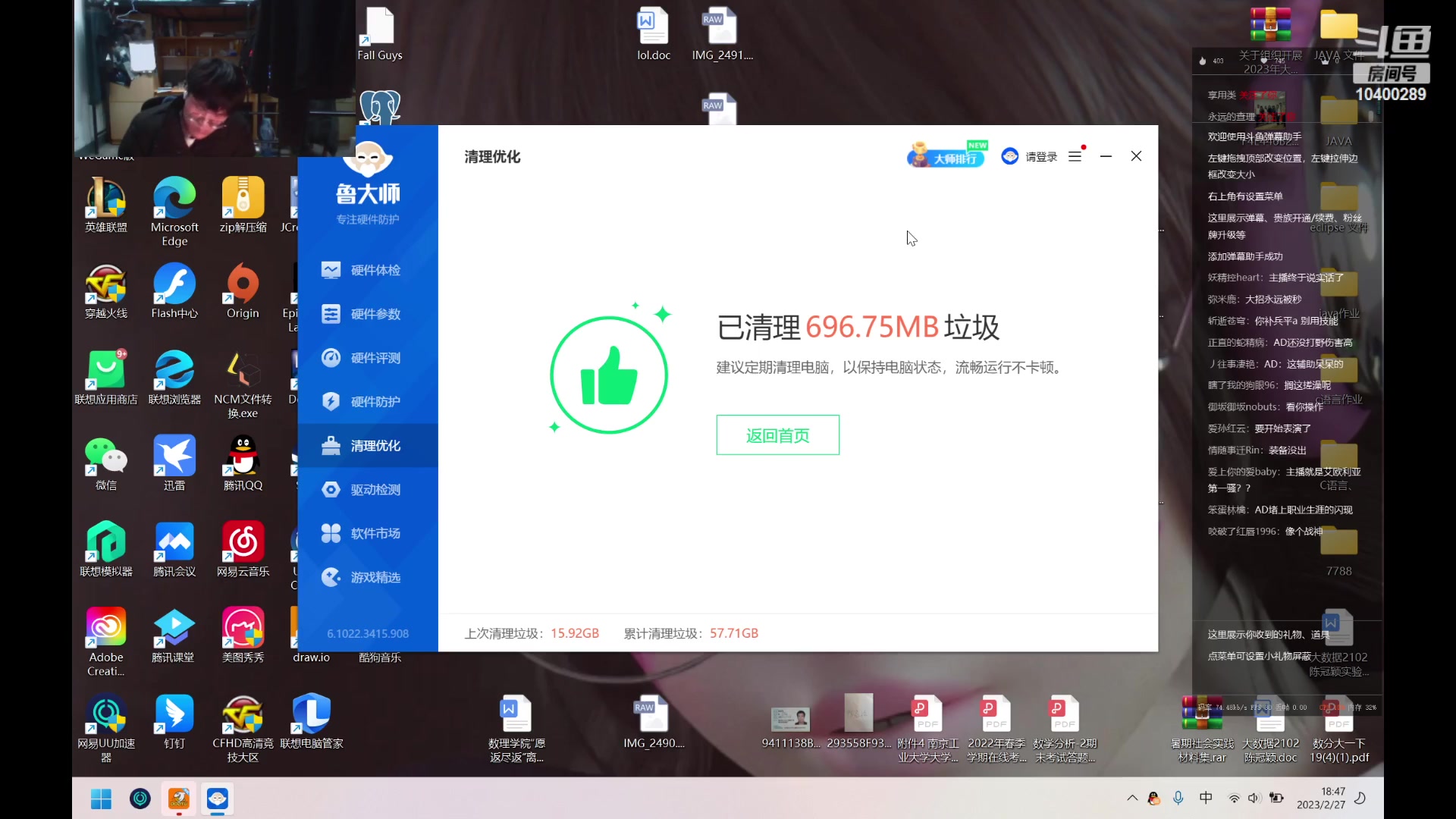Click version number 6.1022.3415.908

(x=368, y=634)
